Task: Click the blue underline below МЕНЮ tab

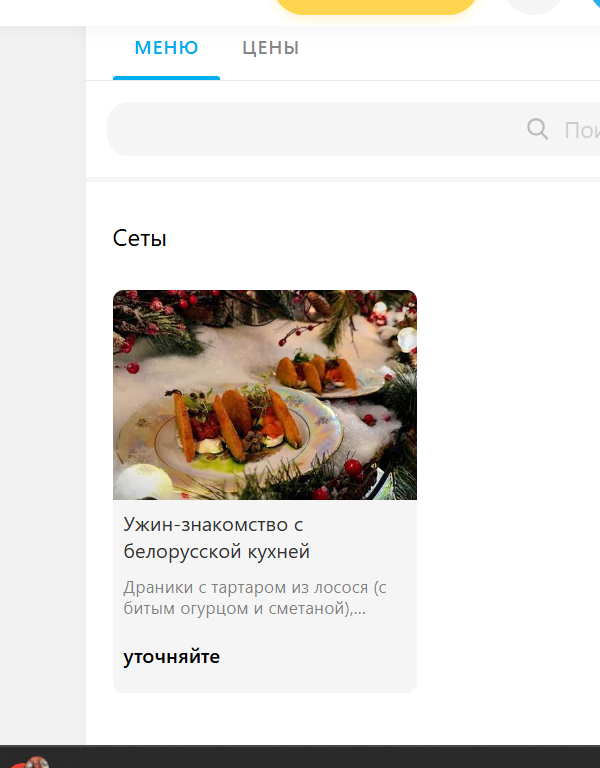Action: [x=167, y=78]
